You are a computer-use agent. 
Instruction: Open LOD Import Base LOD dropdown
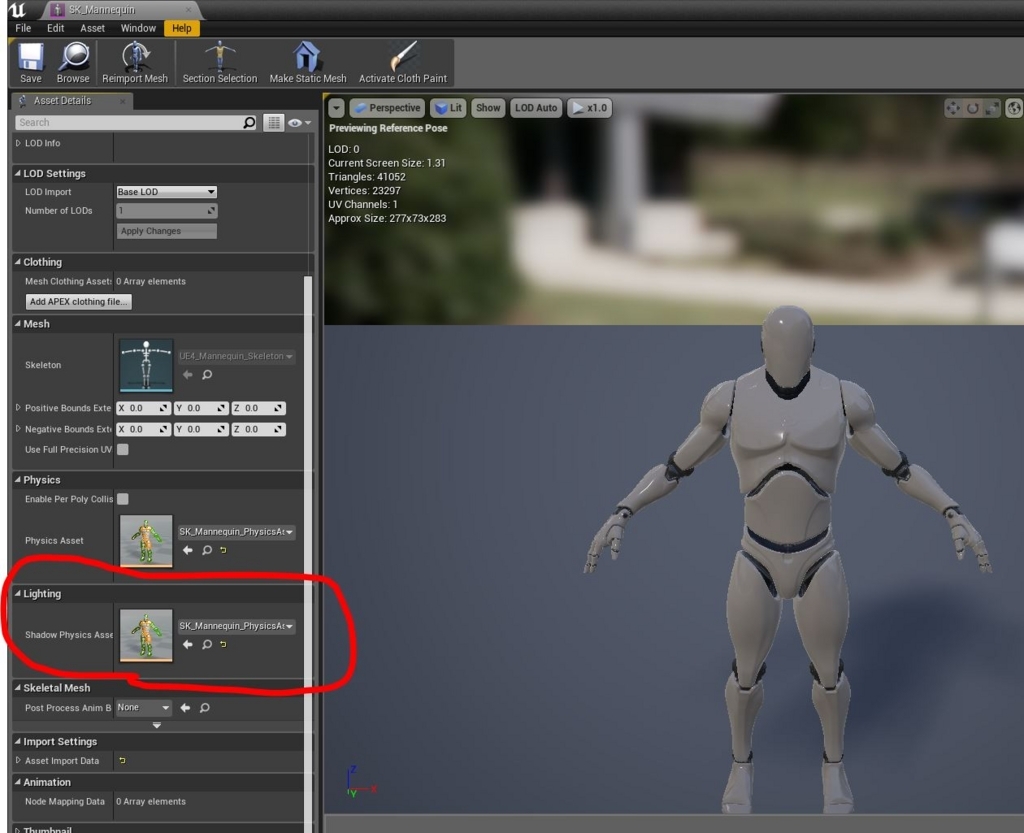[x=167, y=191]
